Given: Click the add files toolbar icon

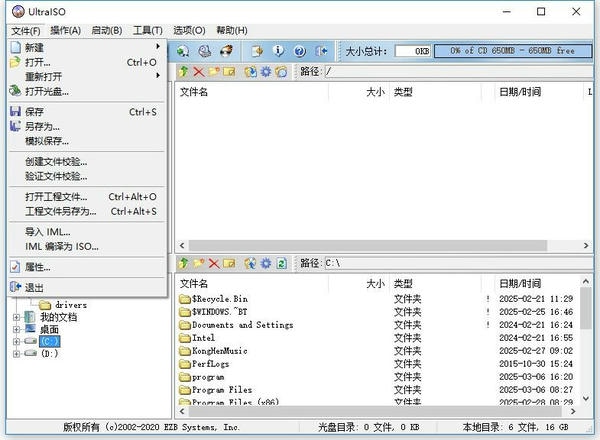Looking at the screenshot, I should (257, 51).
